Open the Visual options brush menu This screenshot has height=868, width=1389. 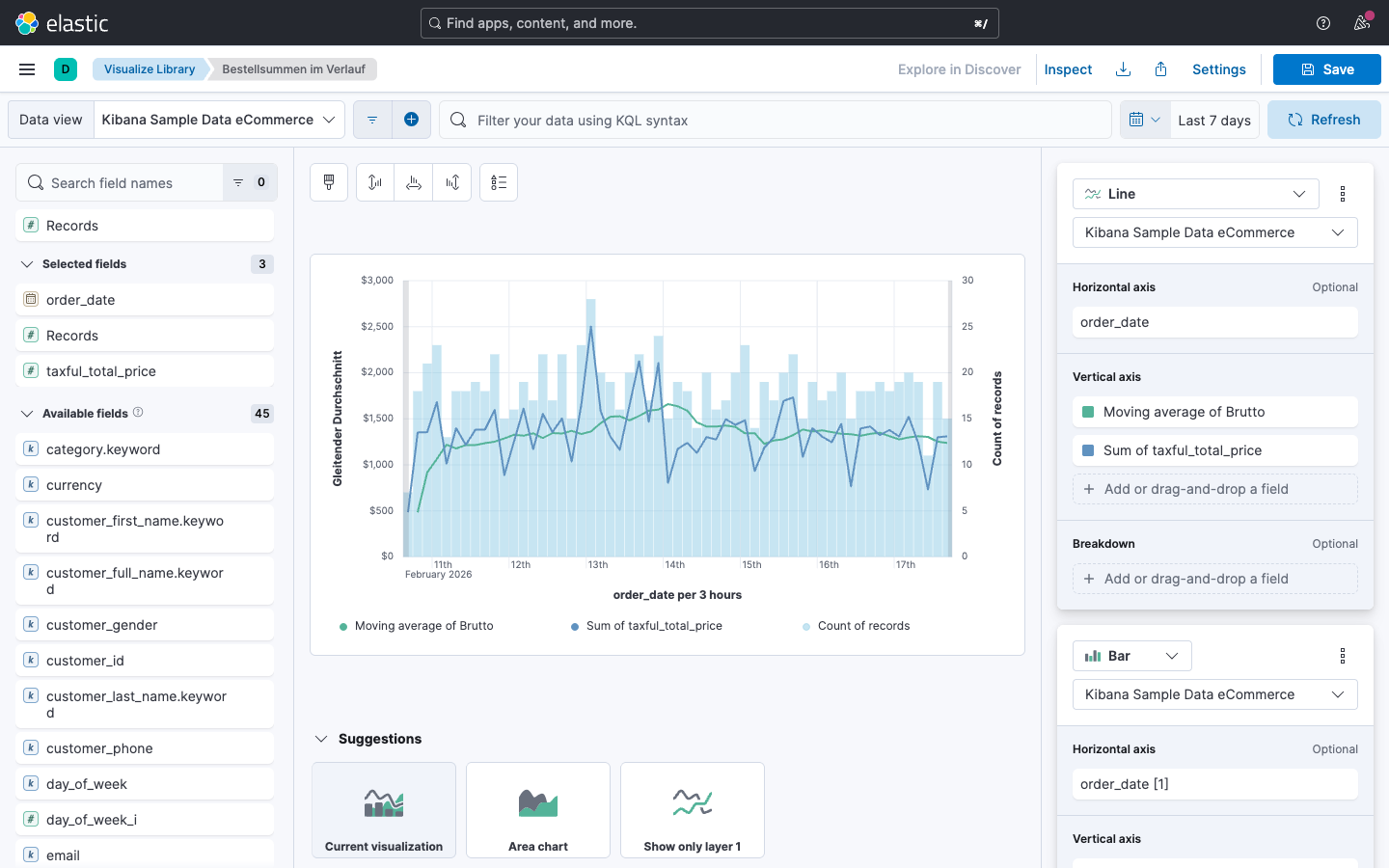pos(329,182)
